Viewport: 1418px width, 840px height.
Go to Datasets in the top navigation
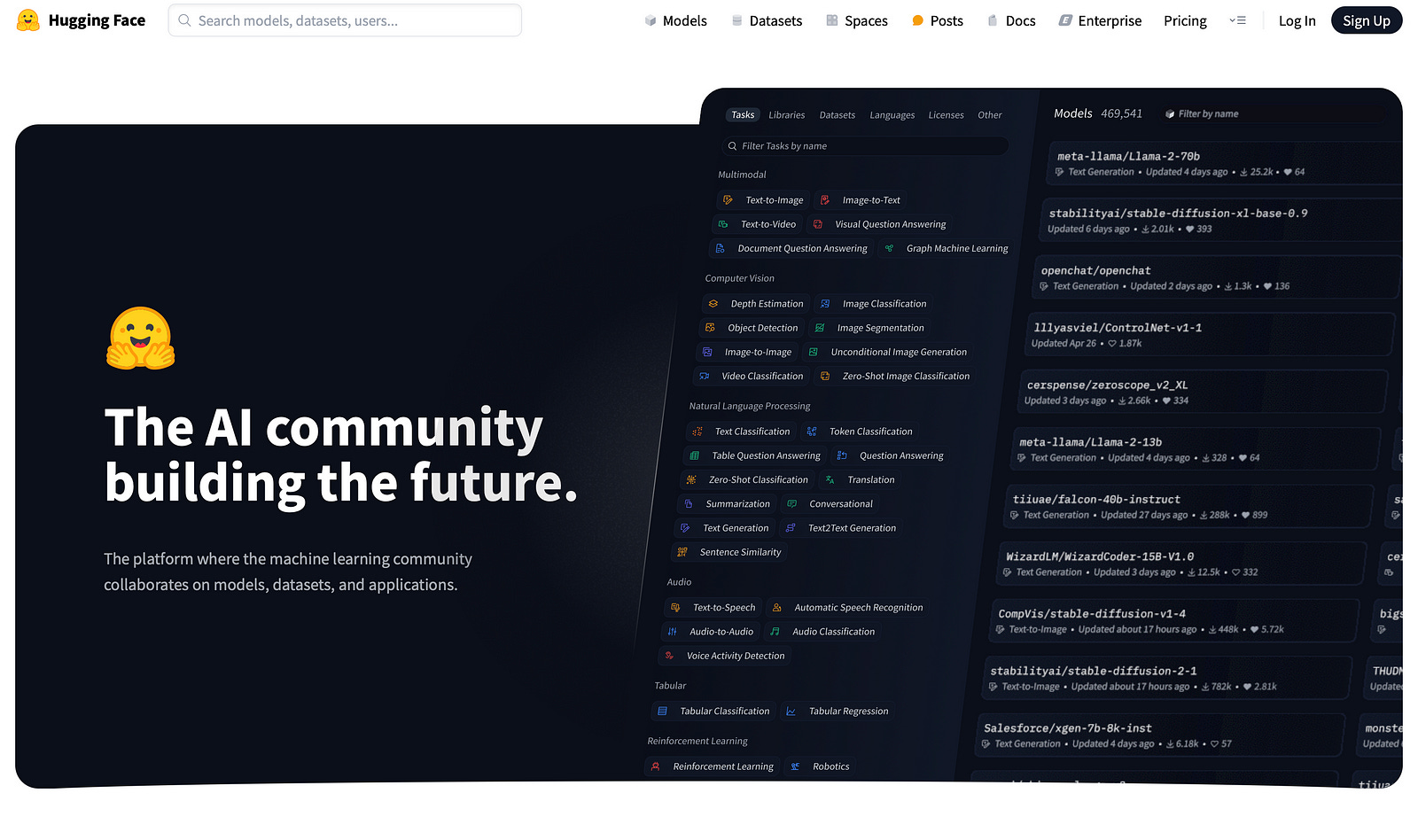point(767,20)
